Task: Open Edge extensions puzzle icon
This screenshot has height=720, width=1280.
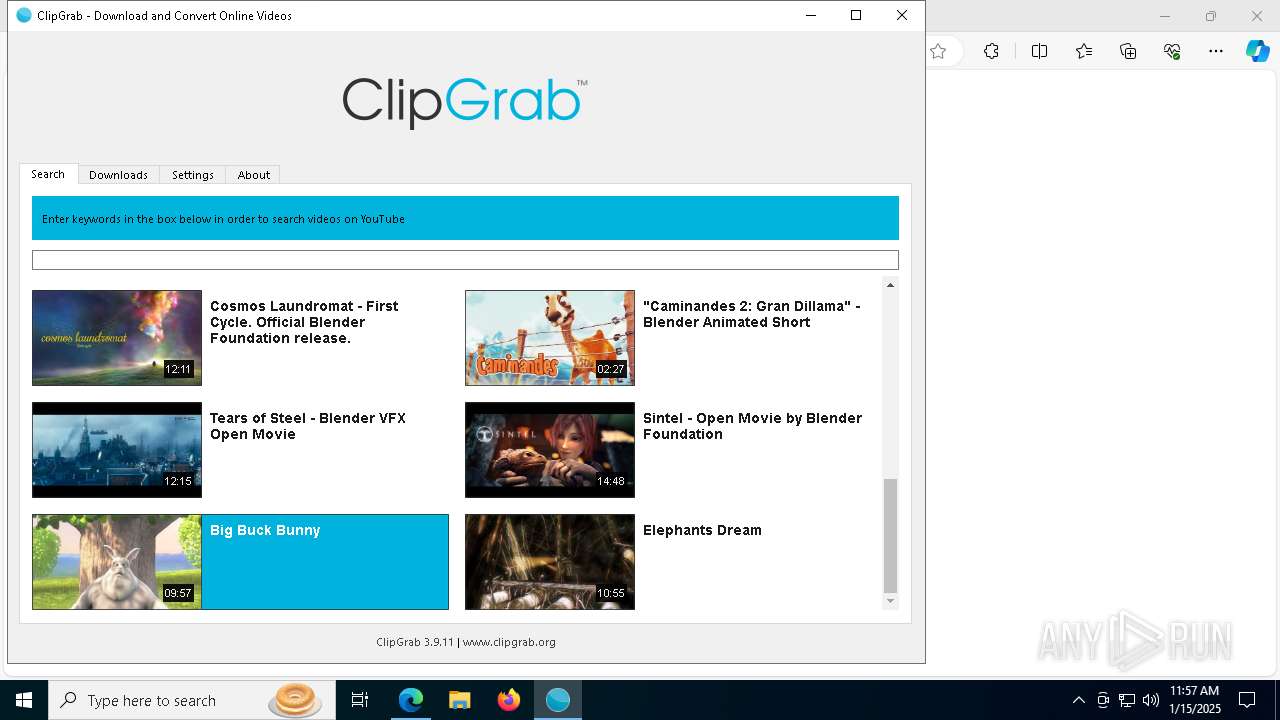Action: [x=991, y=51]
